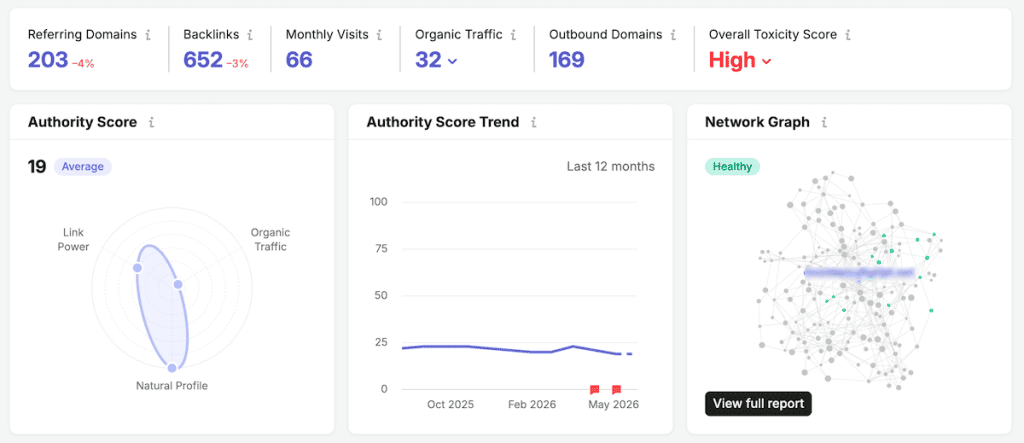The image size is (1024, 443).
Task: Click the Average authority badge
Action: point(83,167)
